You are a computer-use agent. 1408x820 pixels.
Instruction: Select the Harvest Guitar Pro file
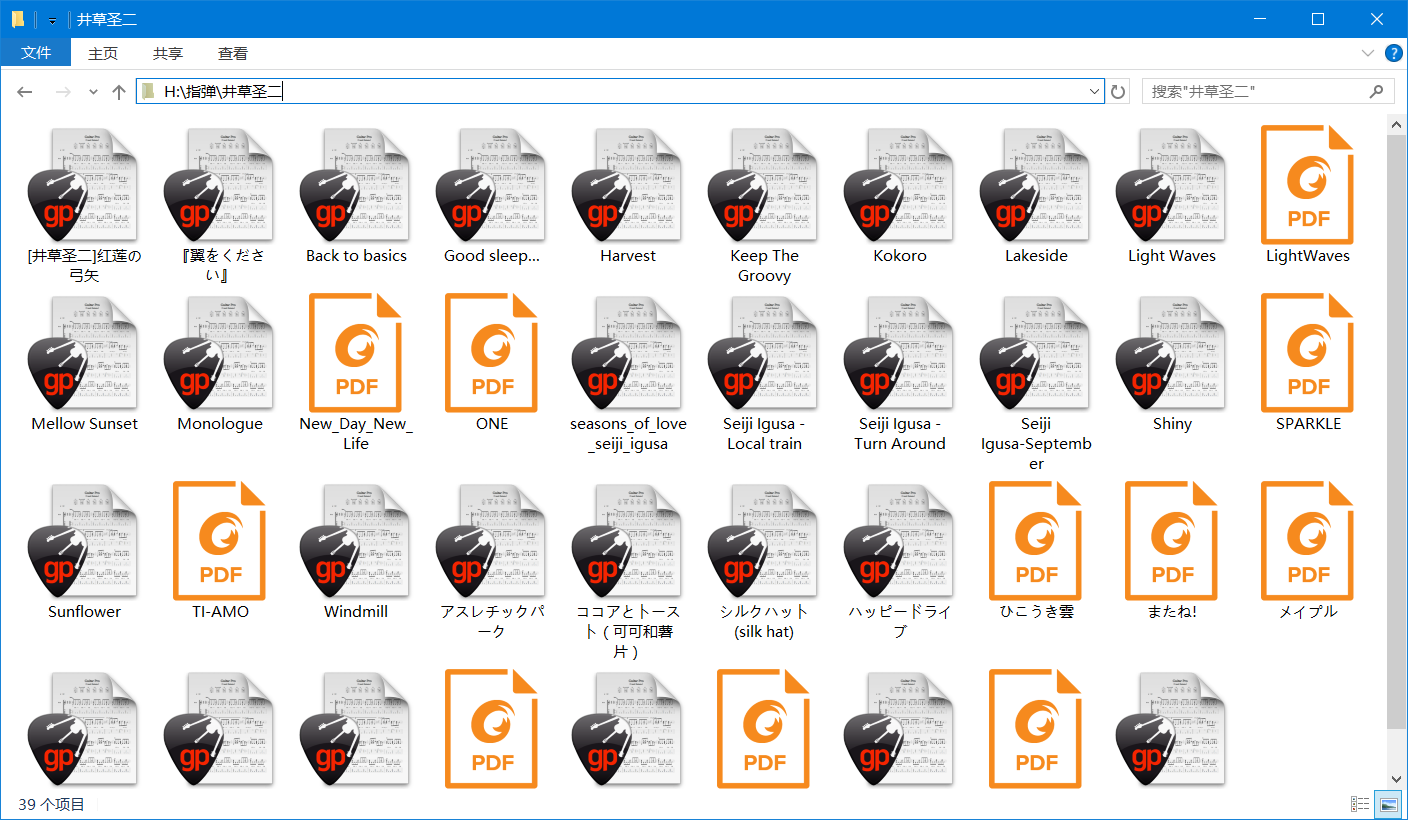tap(628, 190)
